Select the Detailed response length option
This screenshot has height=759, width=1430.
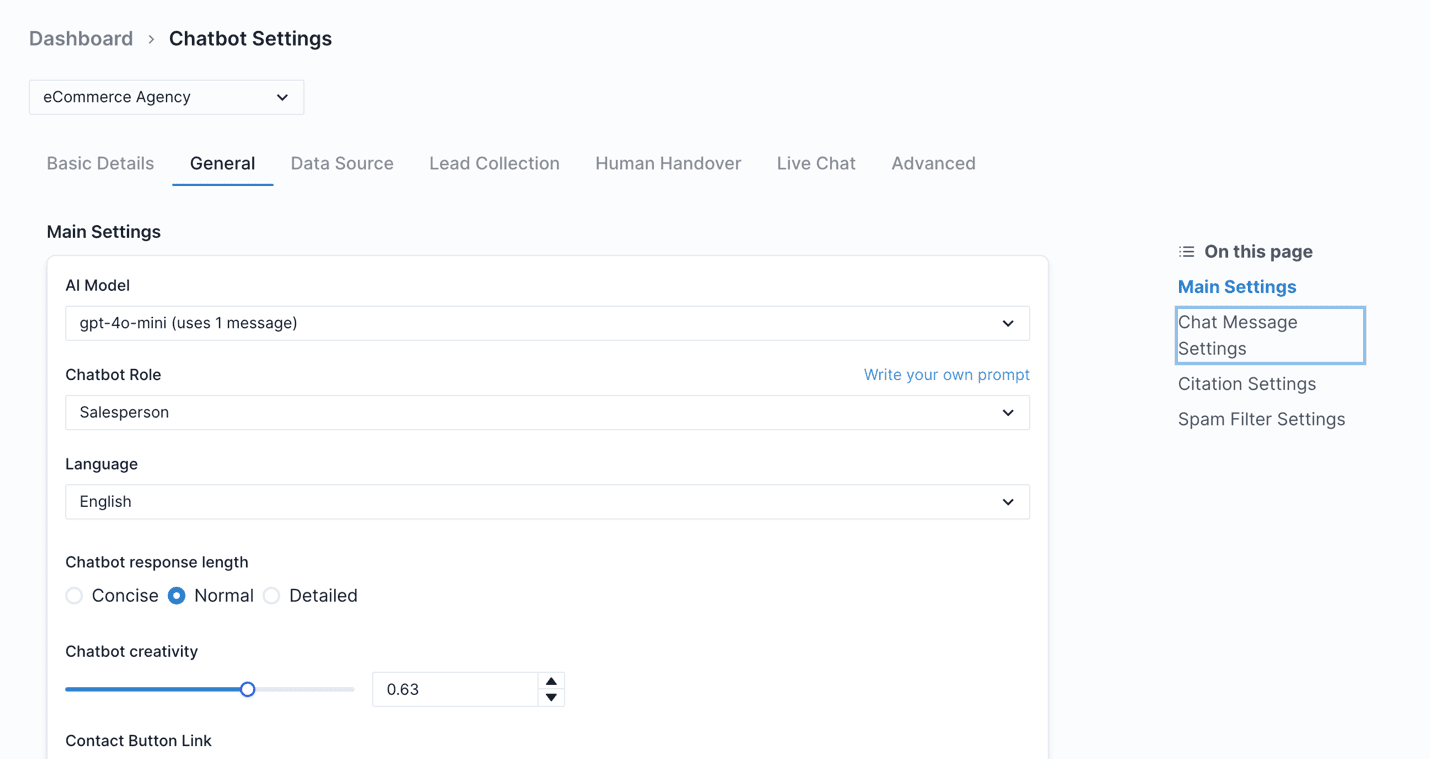272,595
